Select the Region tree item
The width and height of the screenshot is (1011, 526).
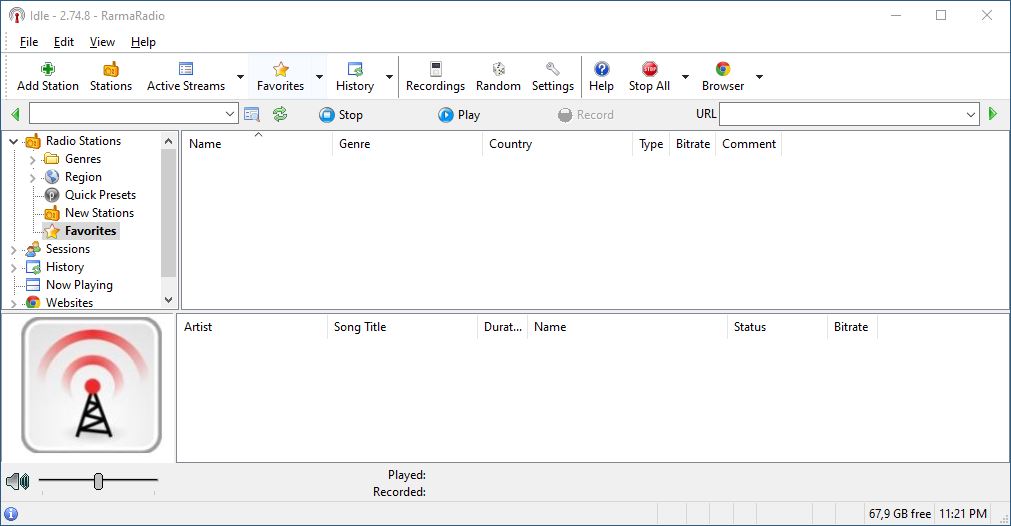[83, 177]
